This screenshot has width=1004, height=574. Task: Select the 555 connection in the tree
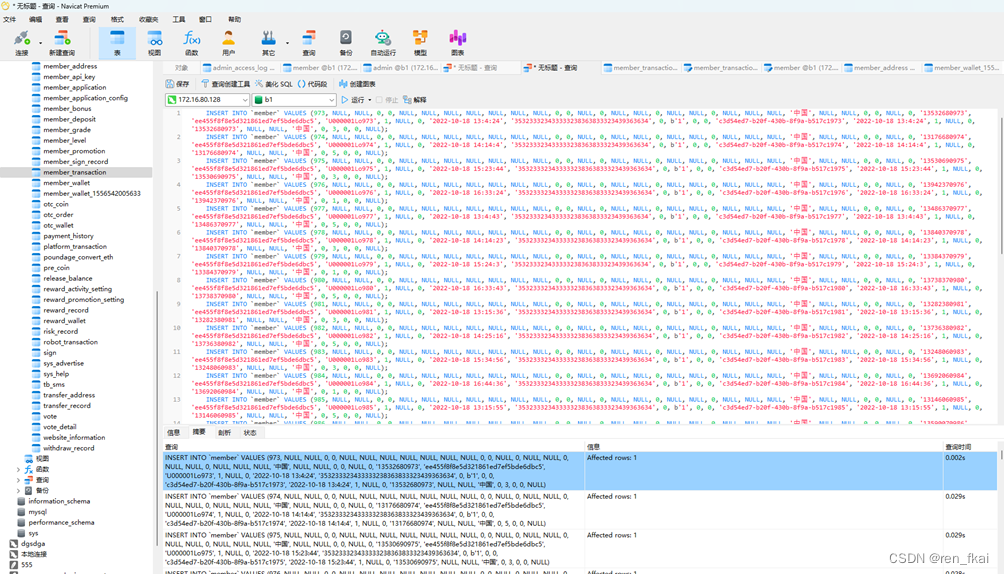26,564
